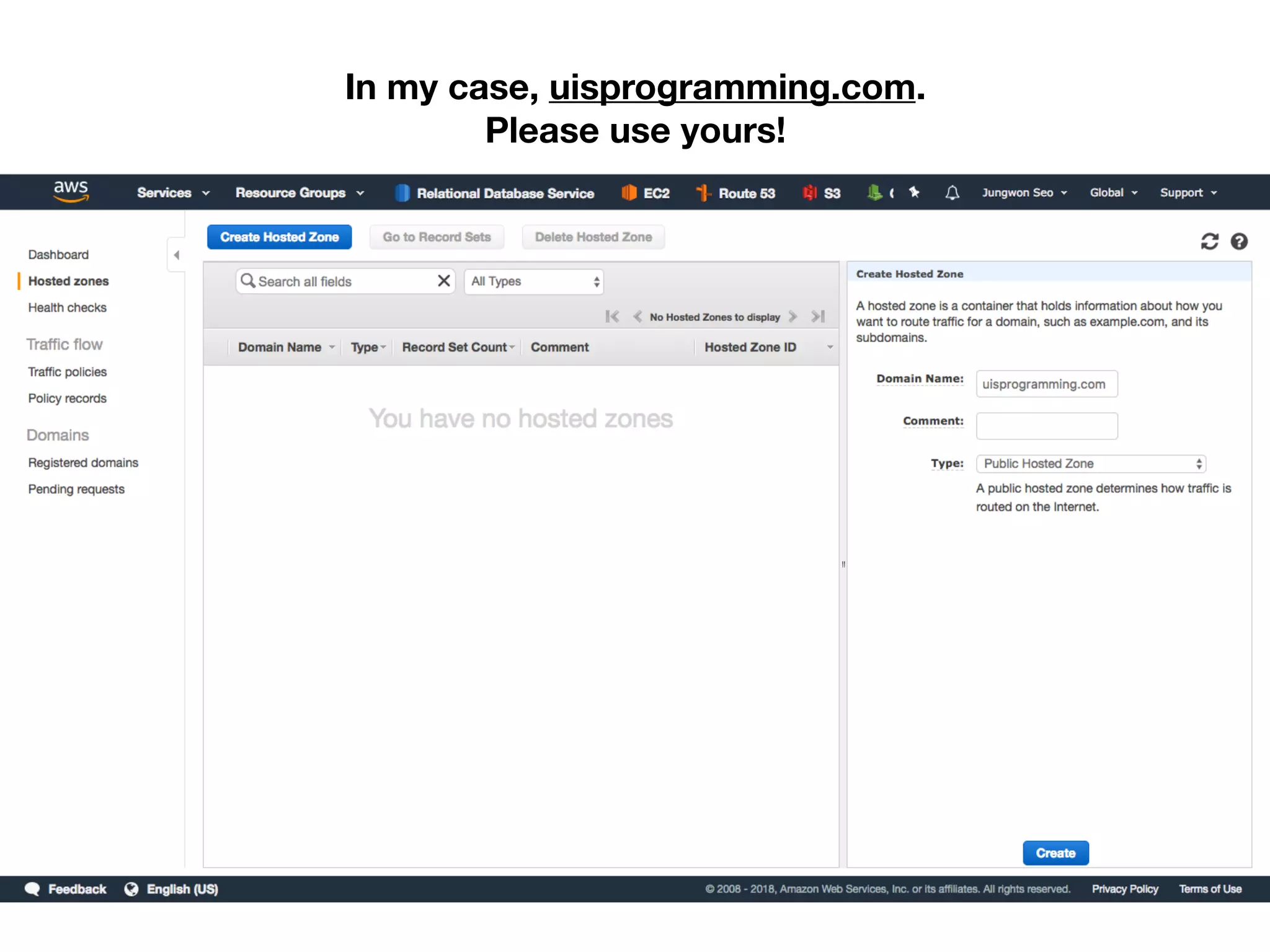Refresh the hosted zones list
Image resolution: width=1270 pixels, height=952 pixels.
coord(1209,241)
